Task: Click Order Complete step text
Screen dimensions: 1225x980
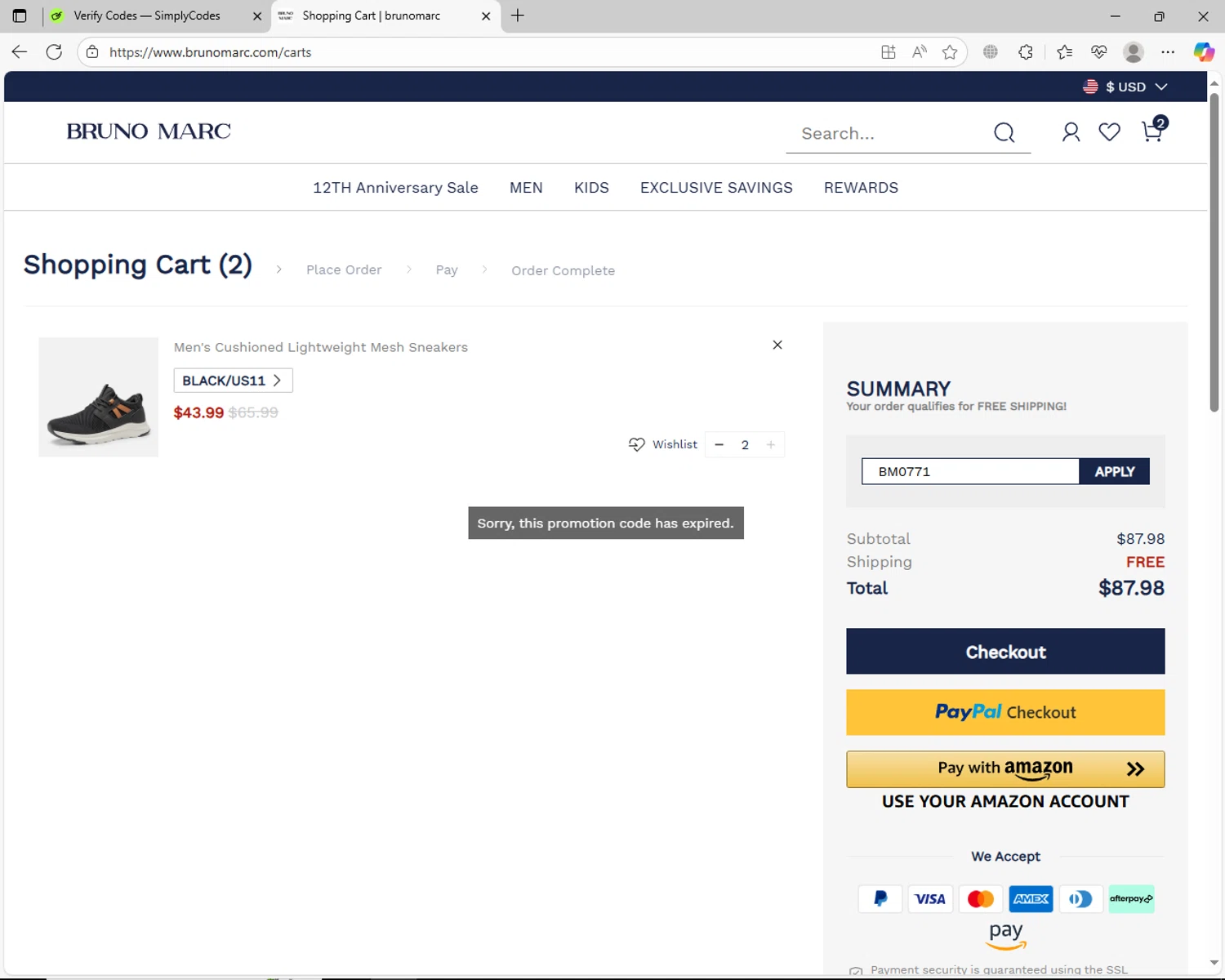Action: [x=563, y=270]
